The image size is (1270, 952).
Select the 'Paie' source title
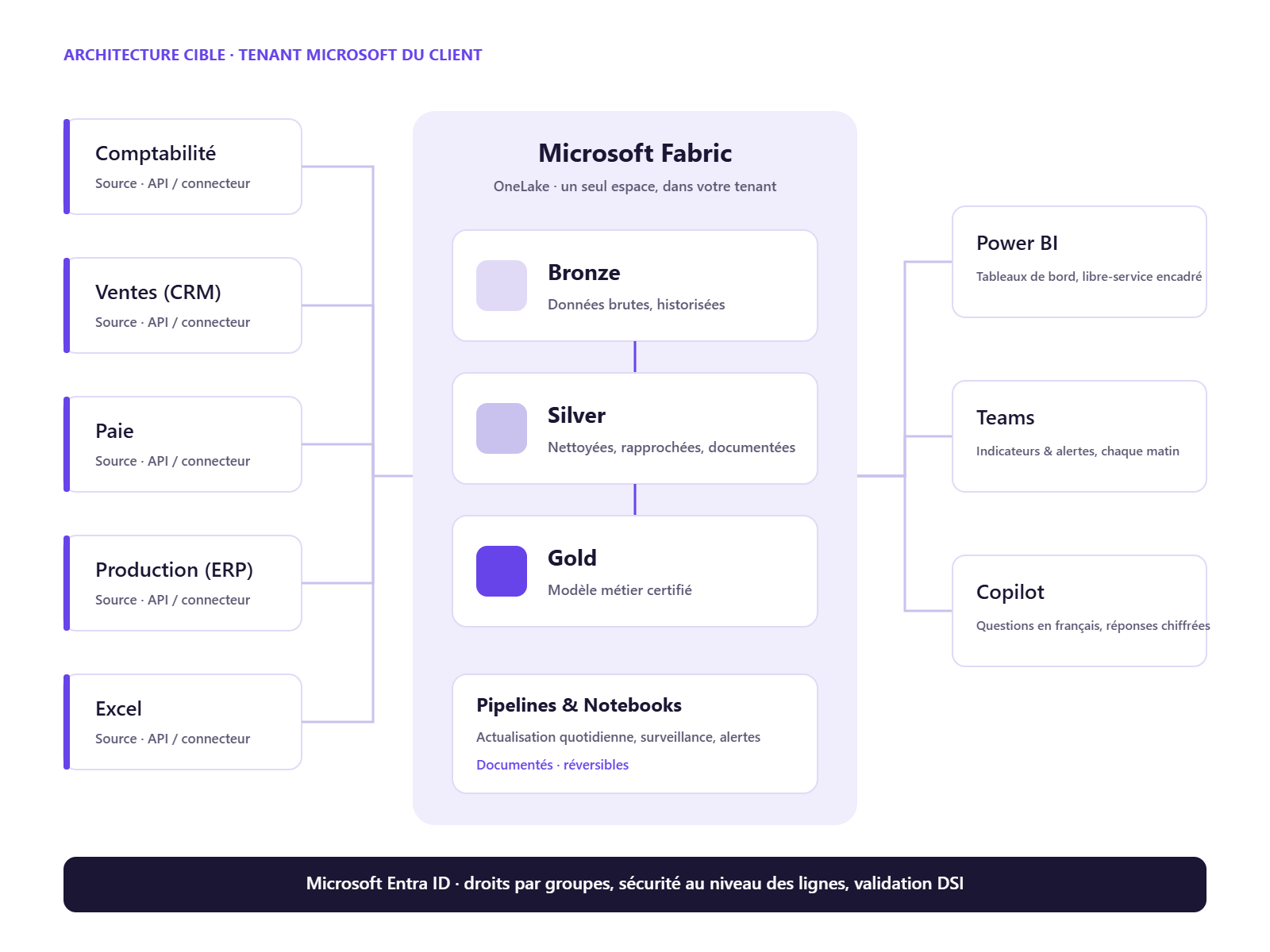(114, 431)
